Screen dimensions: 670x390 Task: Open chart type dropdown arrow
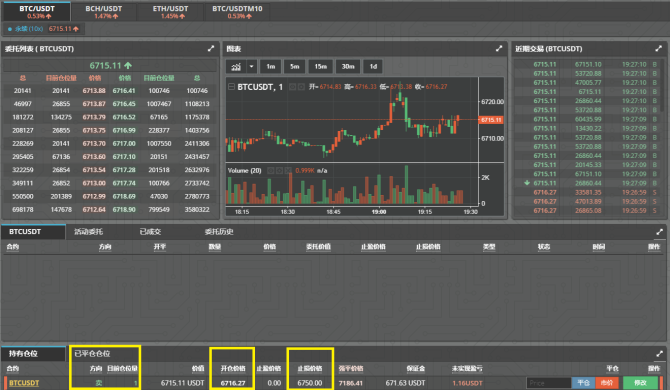pyautogui.click(x=251, y=67)
